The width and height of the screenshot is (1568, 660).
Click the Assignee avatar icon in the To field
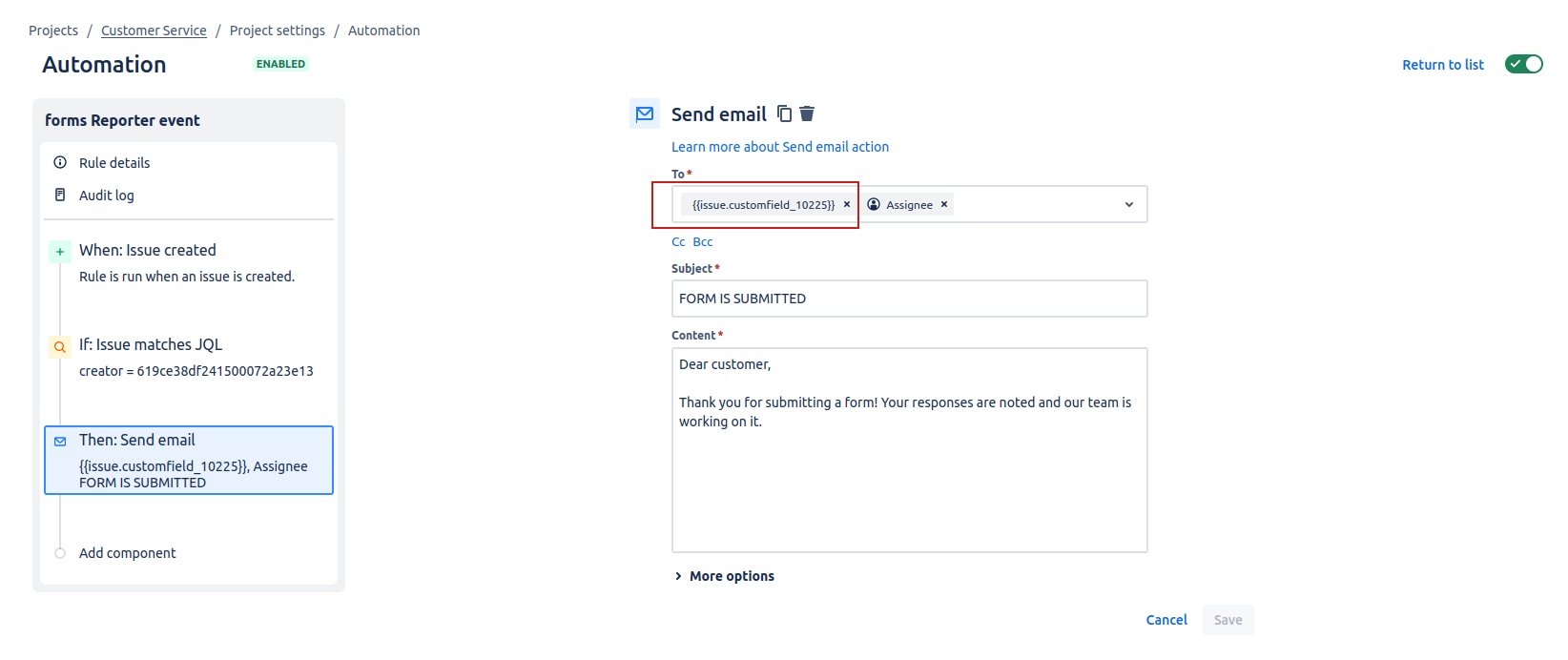coord(875,204)
